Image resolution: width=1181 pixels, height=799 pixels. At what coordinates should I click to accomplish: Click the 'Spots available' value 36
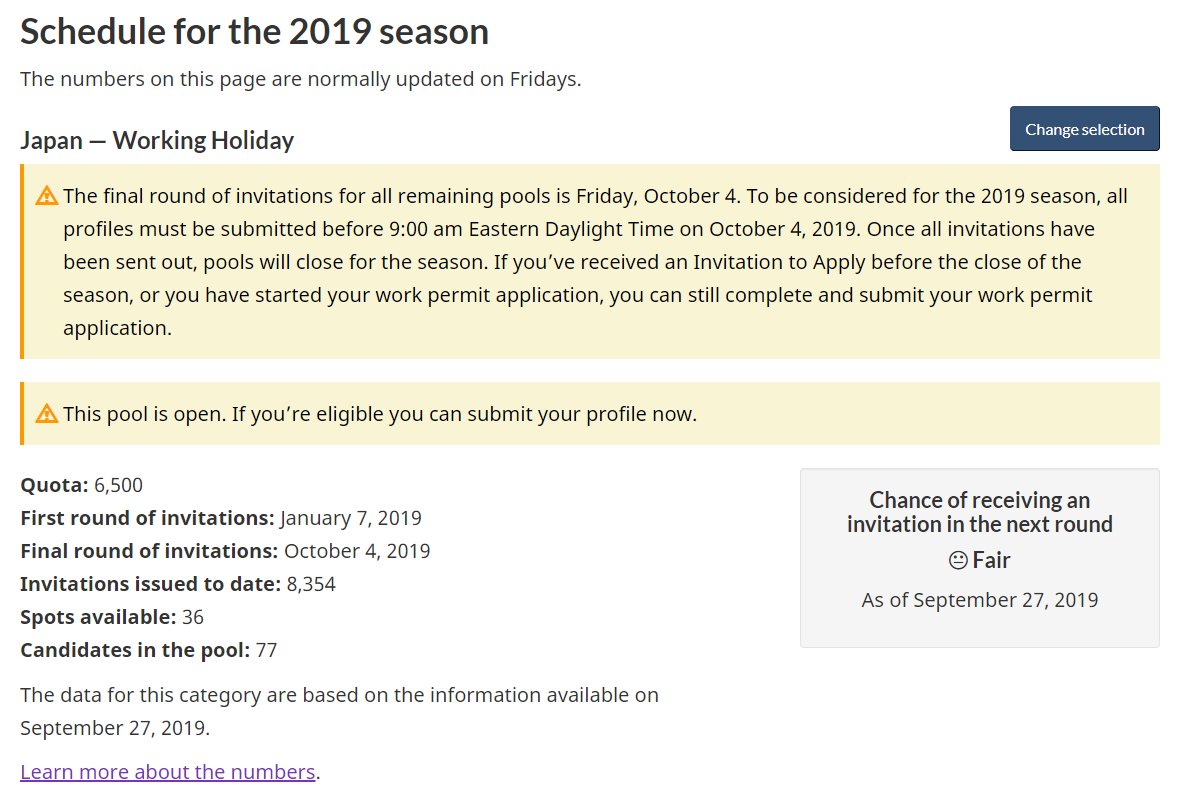193,618
